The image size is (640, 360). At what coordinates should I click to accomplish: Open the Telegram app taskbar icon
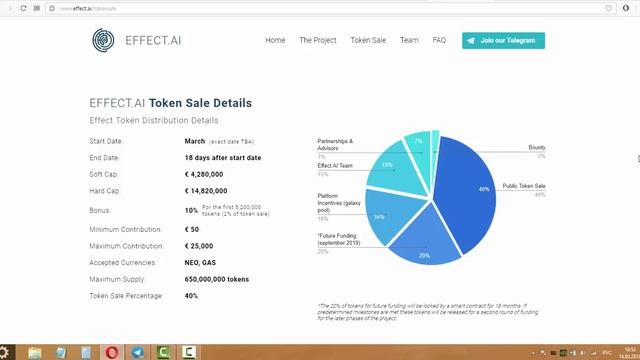click(x=138, y=352)
